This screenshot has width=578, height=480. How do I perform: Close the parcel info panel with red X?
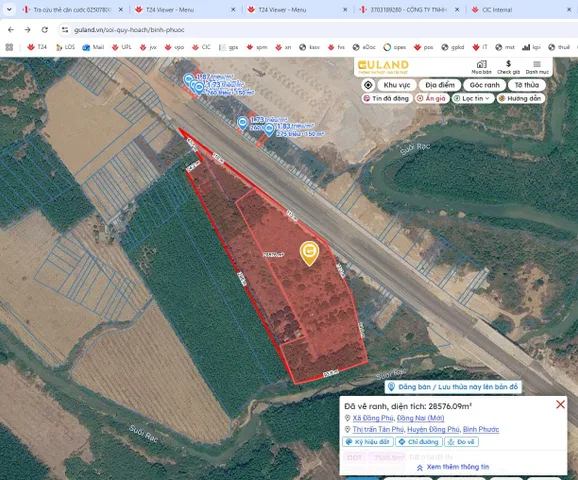coord(560,404)
